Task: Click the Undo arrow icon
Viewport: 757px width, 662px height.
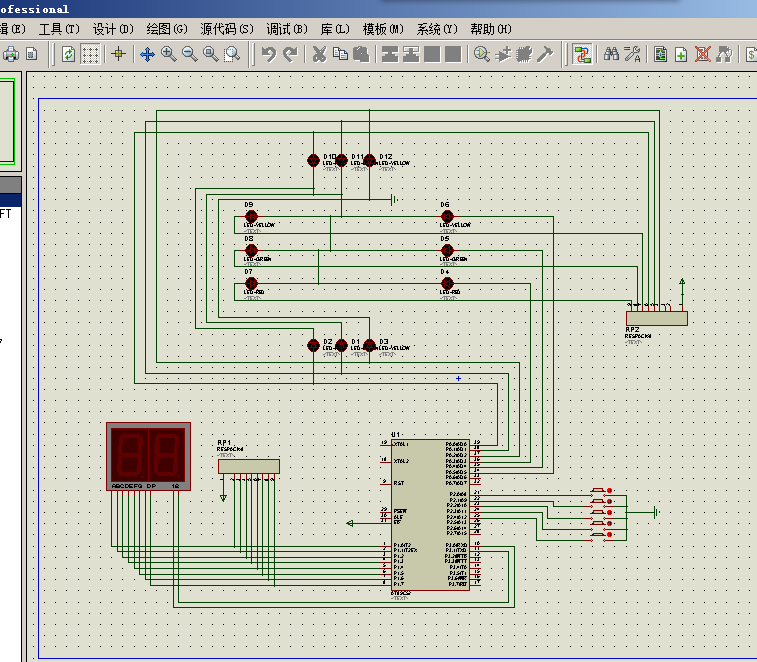Action: pyautogui.click(x=269, y=54)
